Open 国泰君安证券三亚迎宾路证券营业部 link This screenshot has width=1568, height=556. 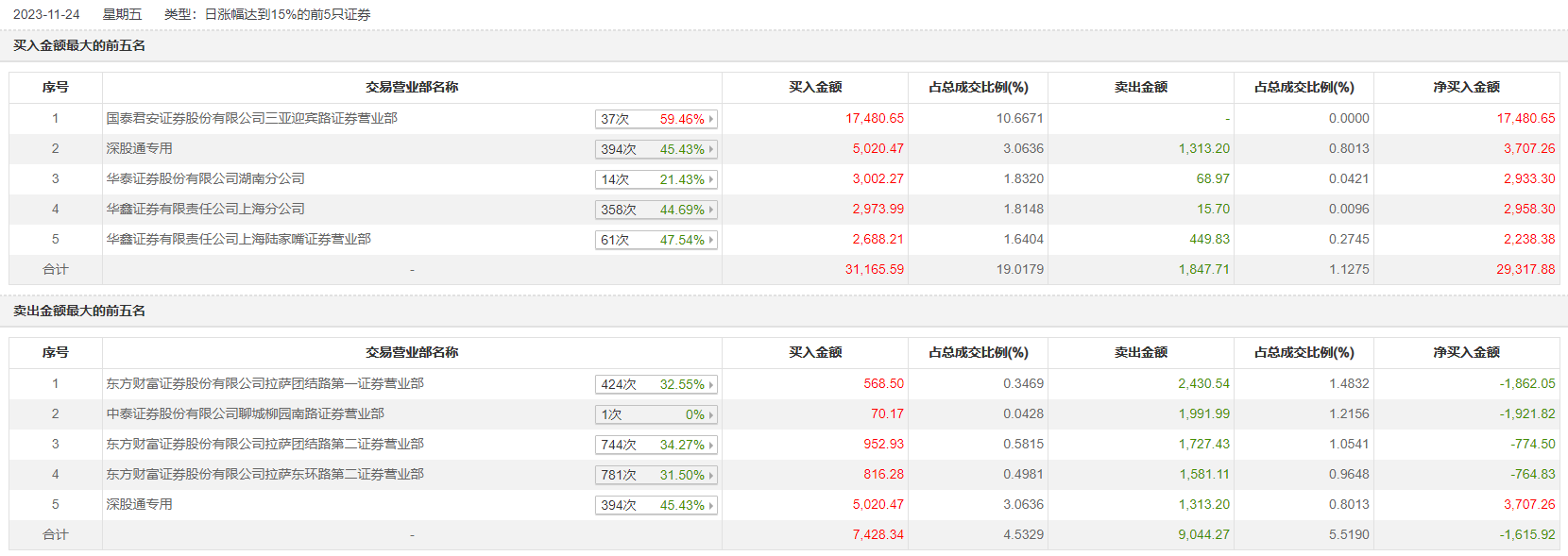point(251,118)
